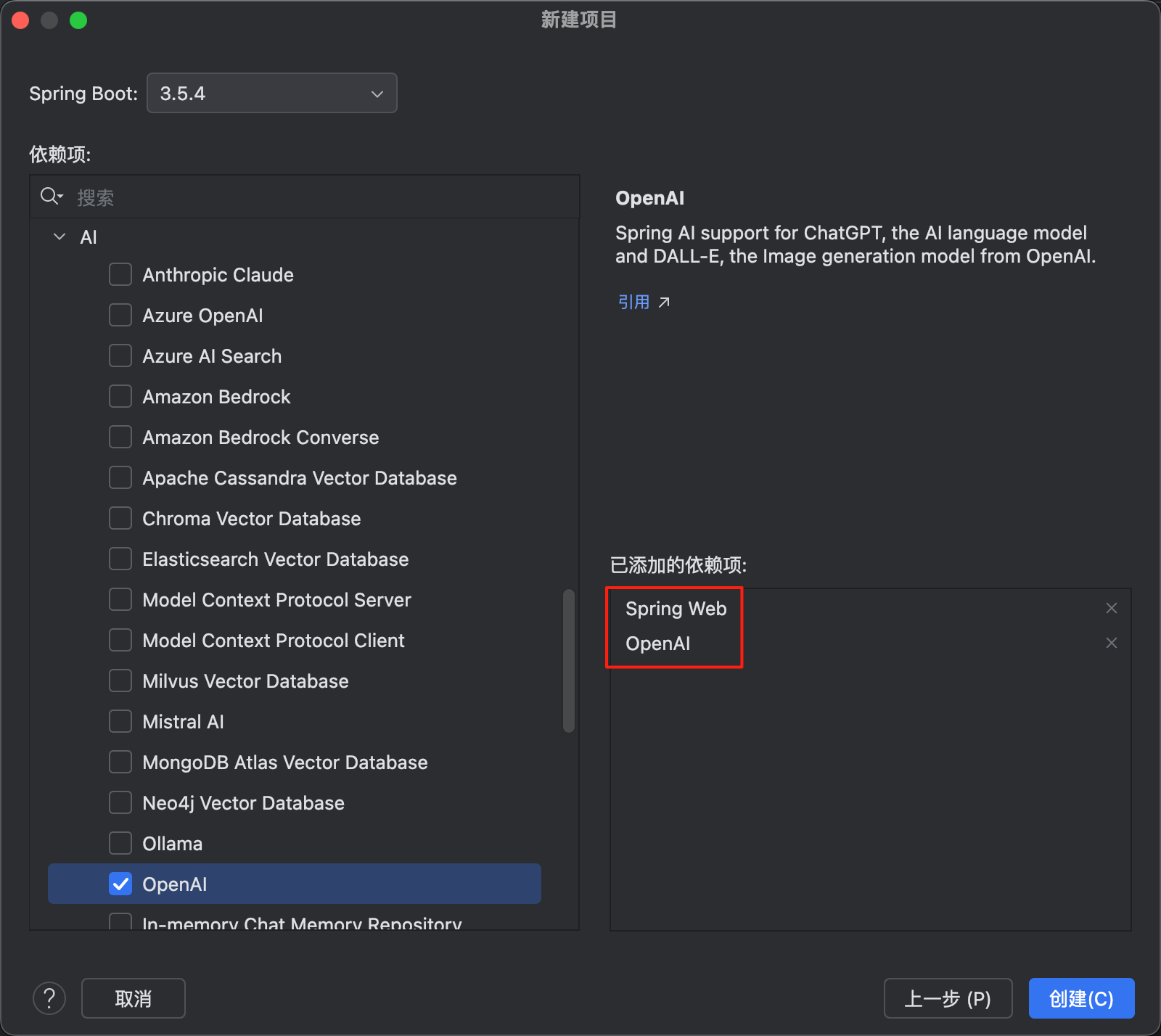Screen dimensions: 1161x1036
Task: Click the Ollama label text
Action: (172, 844)
